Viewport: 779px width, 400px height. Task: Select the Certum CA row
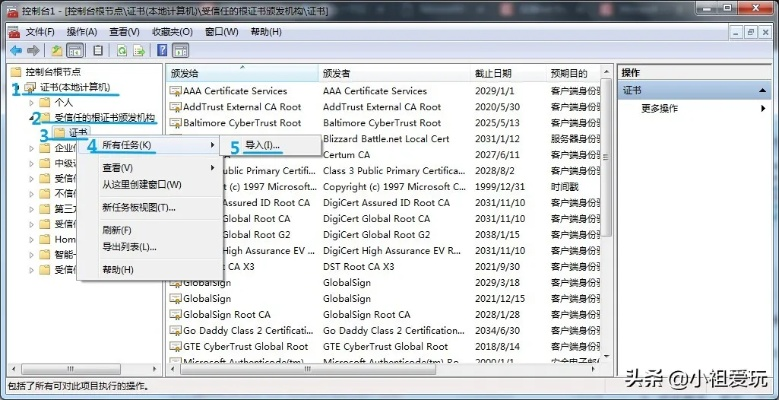[x=383, y=155]
